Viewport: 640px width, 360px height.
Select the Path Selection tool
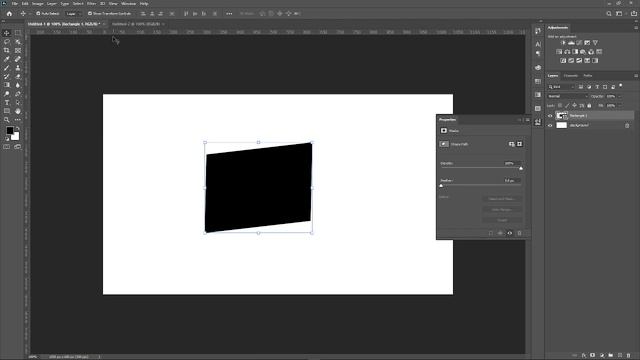coord(18,102)
